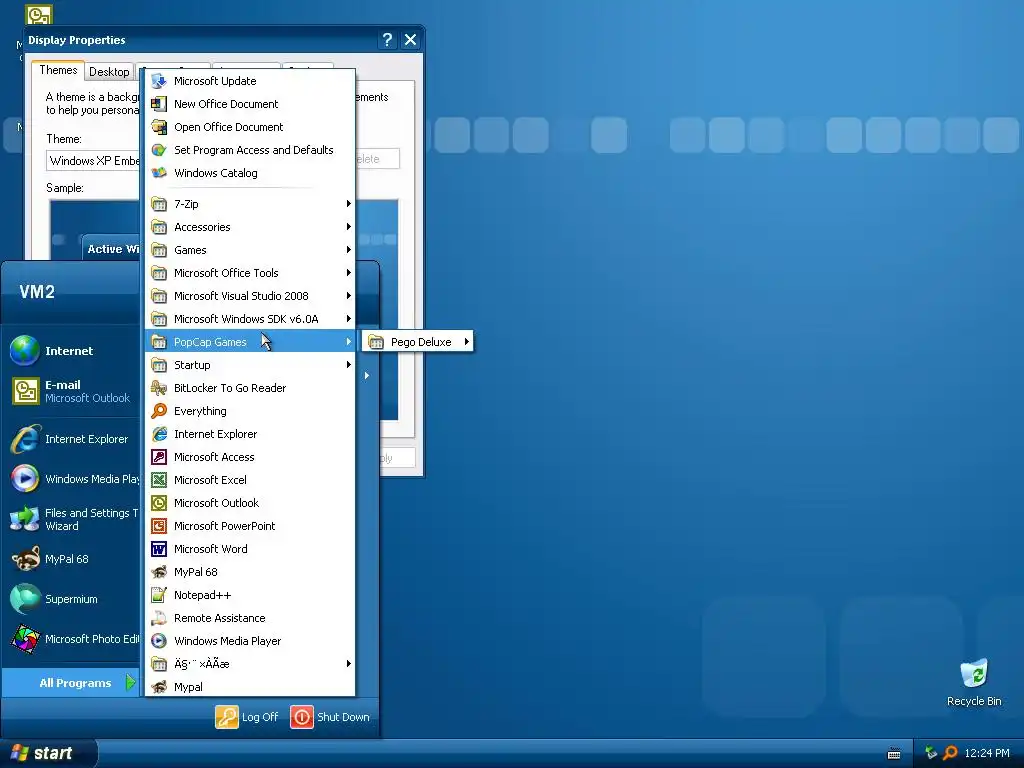Open MyPal 68 in All Programs list
The width and height of the screenshot is (1024, 768).
tap(250, 572)
